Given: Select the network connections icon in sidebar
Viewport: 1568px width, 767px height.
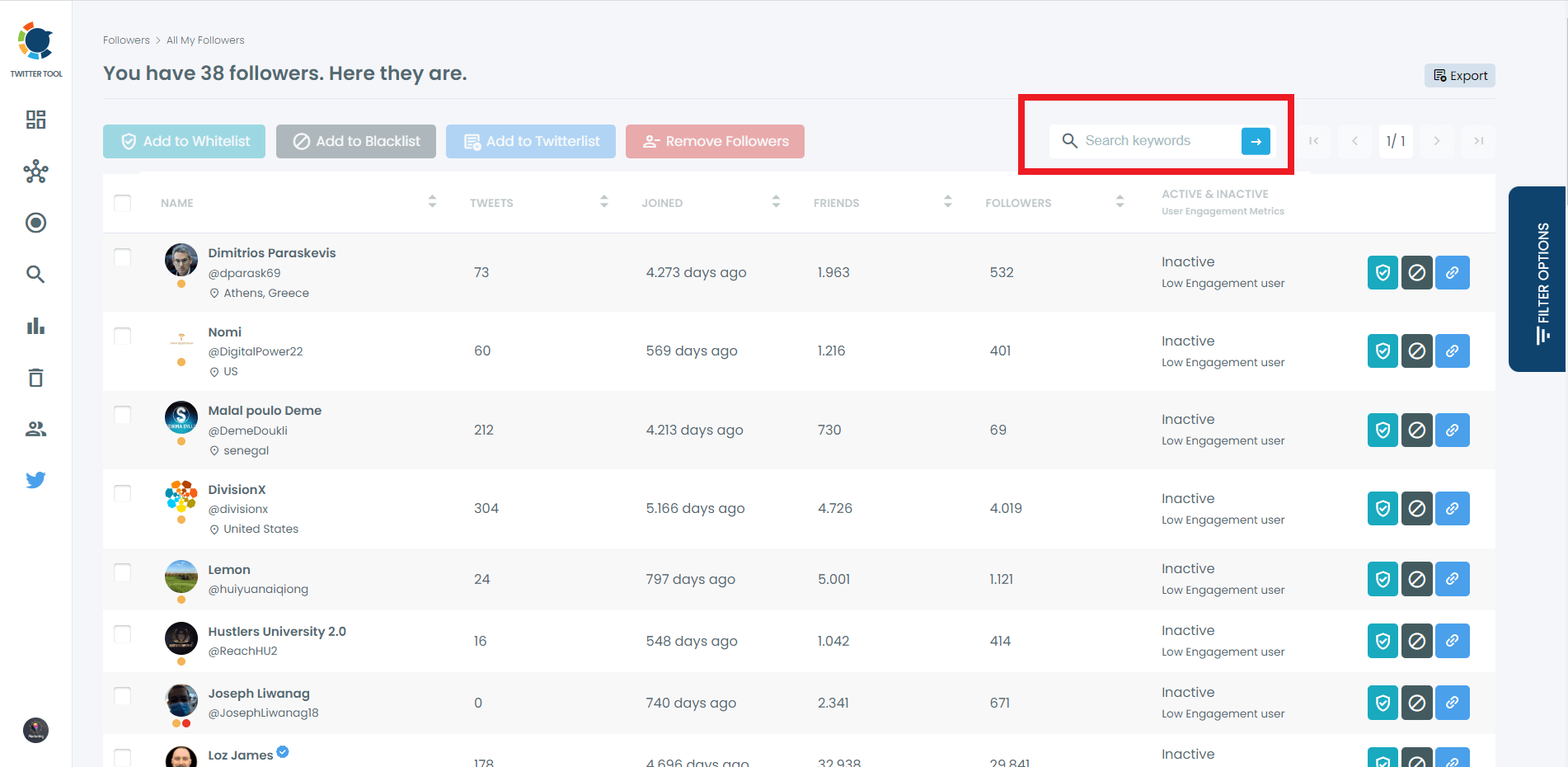Looking at the screenshot, I should (x=35, y=172).
